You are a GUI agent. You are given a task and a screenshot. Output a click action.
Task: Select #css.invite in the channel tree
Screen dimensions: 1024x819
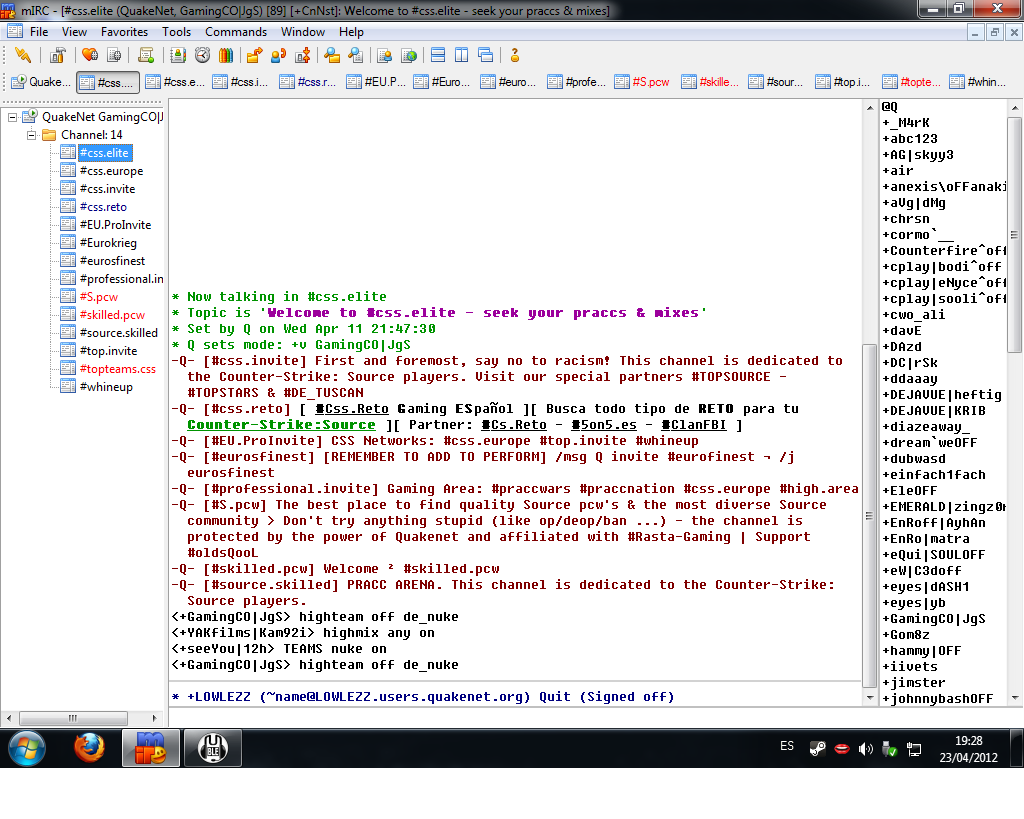[107, 189]
